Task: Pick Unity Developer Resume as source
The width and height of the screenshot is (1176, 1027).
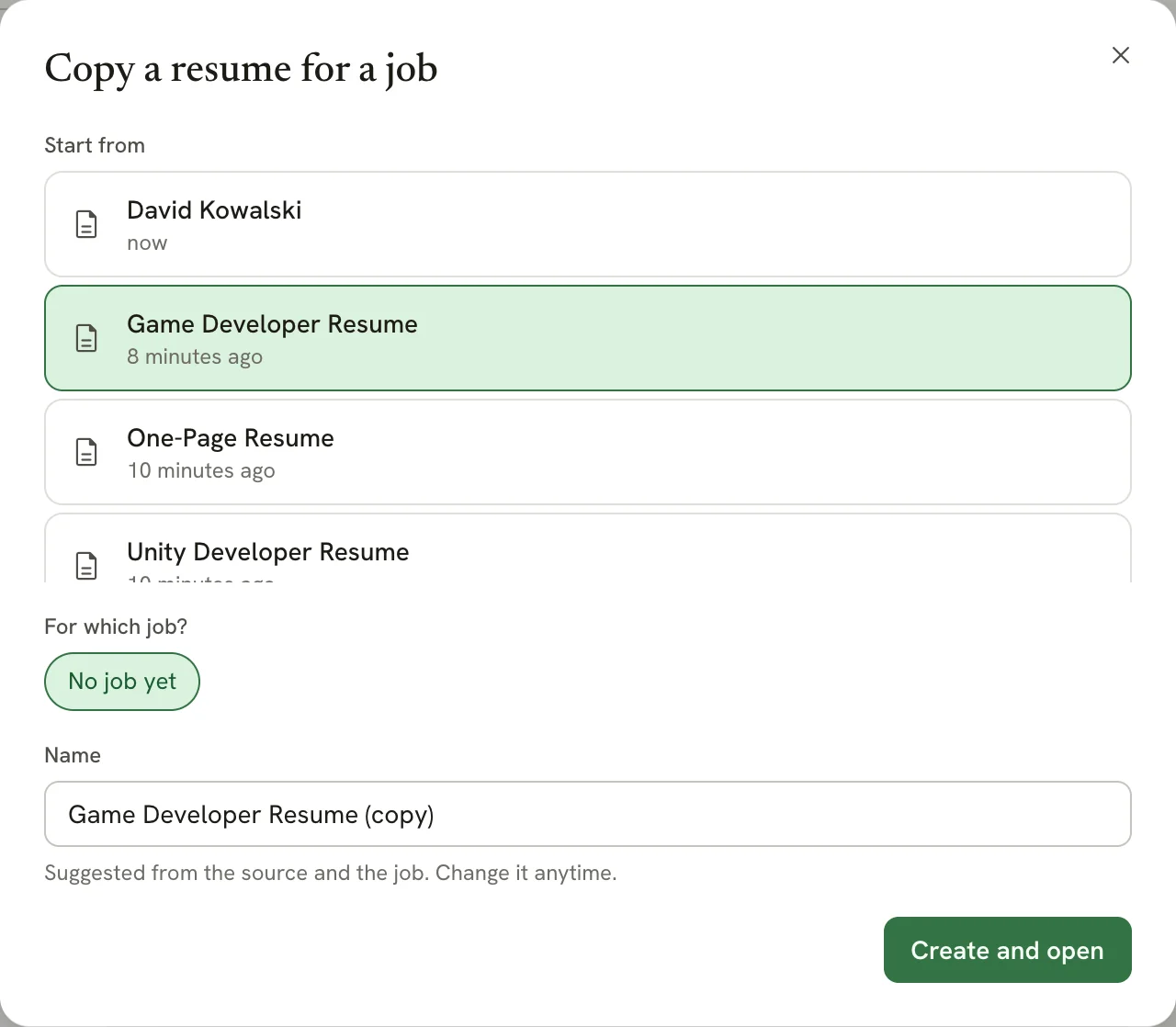Action: tap(588, 547)
